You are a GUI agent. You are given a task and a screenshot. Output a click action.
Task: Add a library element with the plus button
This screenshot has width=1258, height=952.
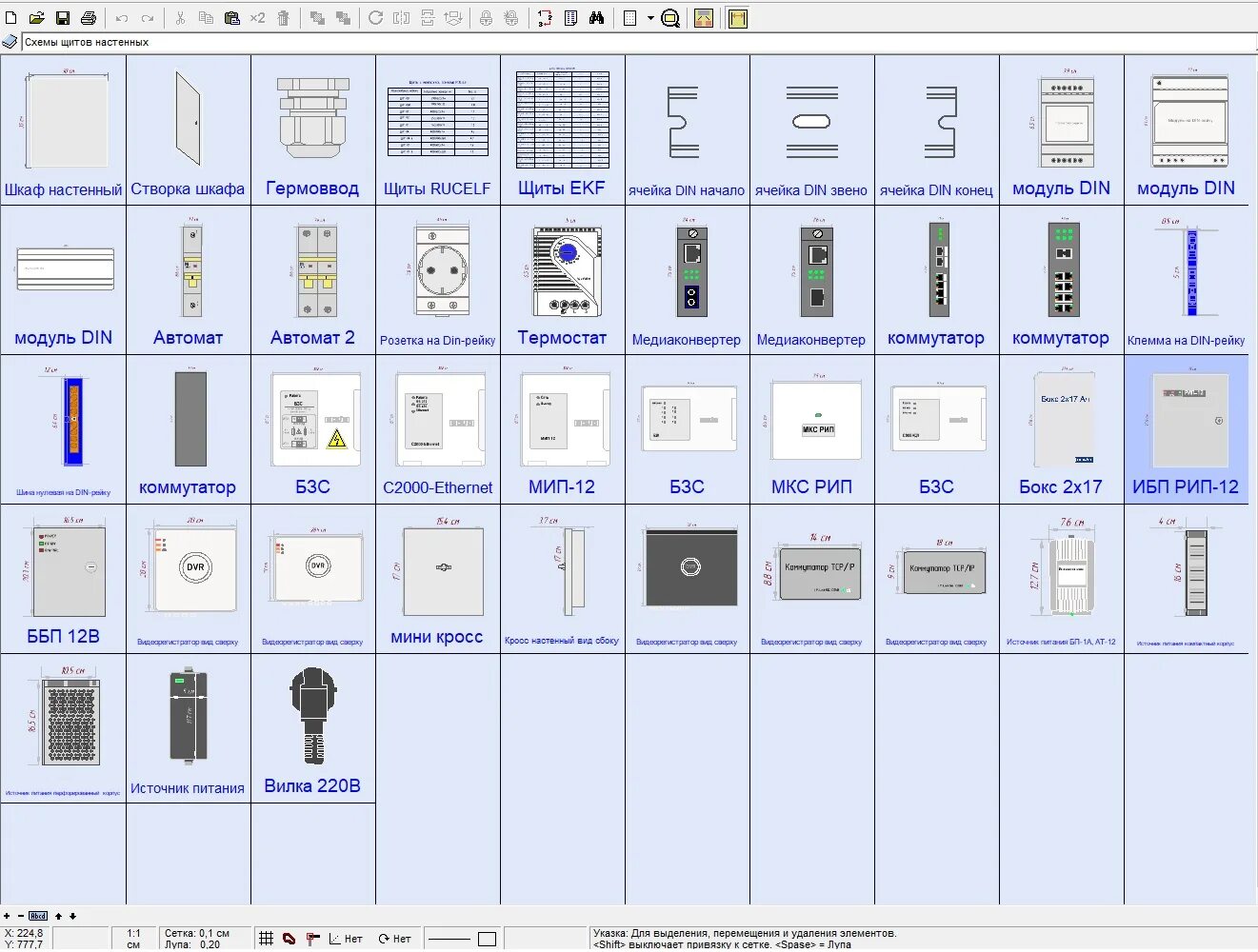point(7,916)
